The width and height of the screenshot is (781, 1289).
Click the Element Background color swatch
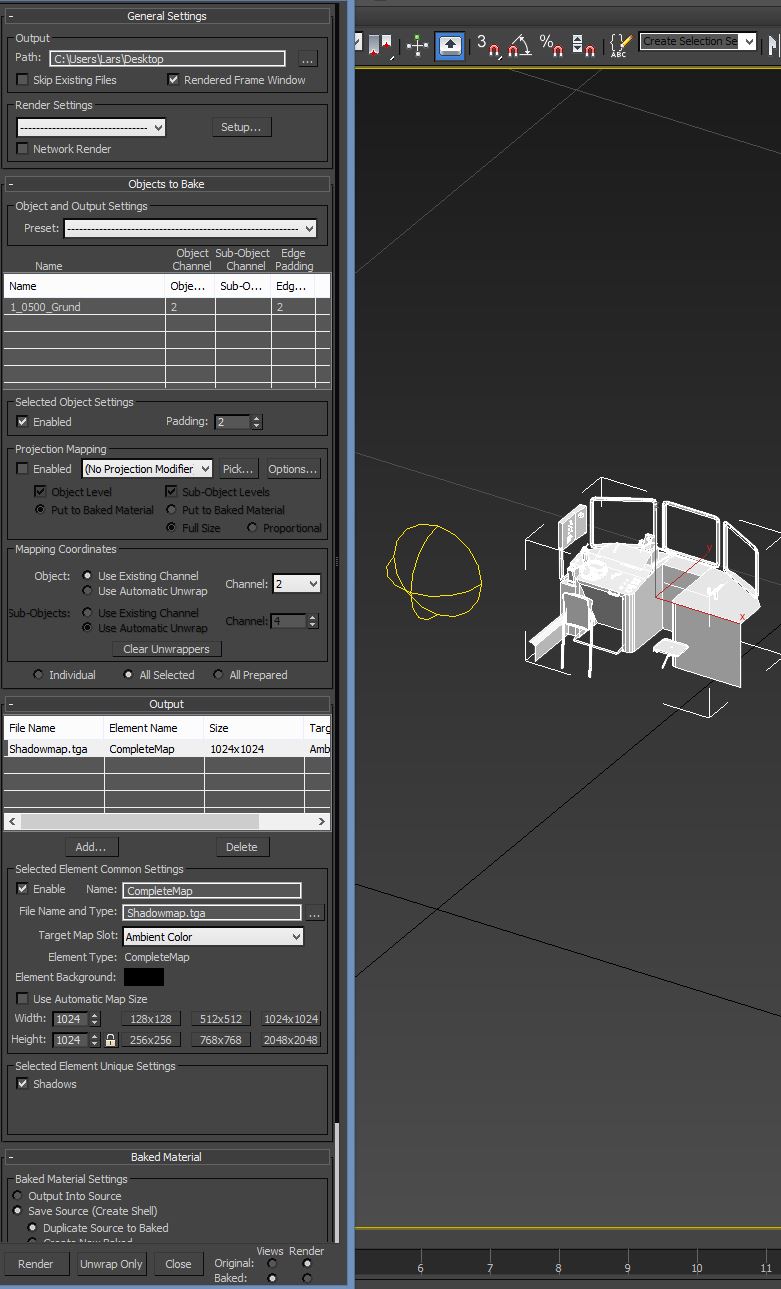click(144, 977)
